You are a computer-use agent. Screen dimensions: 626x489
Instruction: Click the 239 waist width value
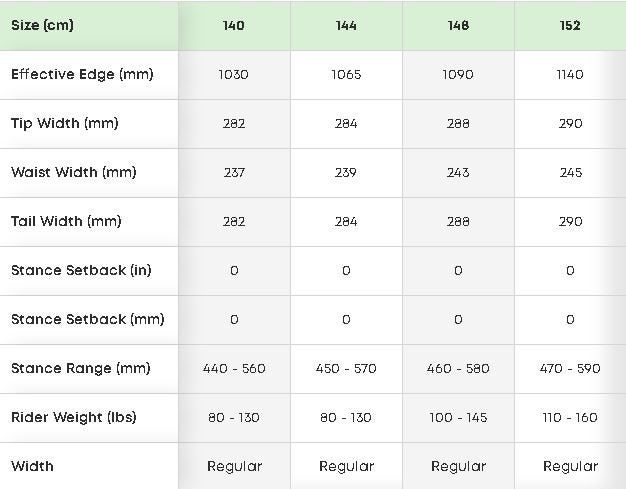(x=346, y=172)
